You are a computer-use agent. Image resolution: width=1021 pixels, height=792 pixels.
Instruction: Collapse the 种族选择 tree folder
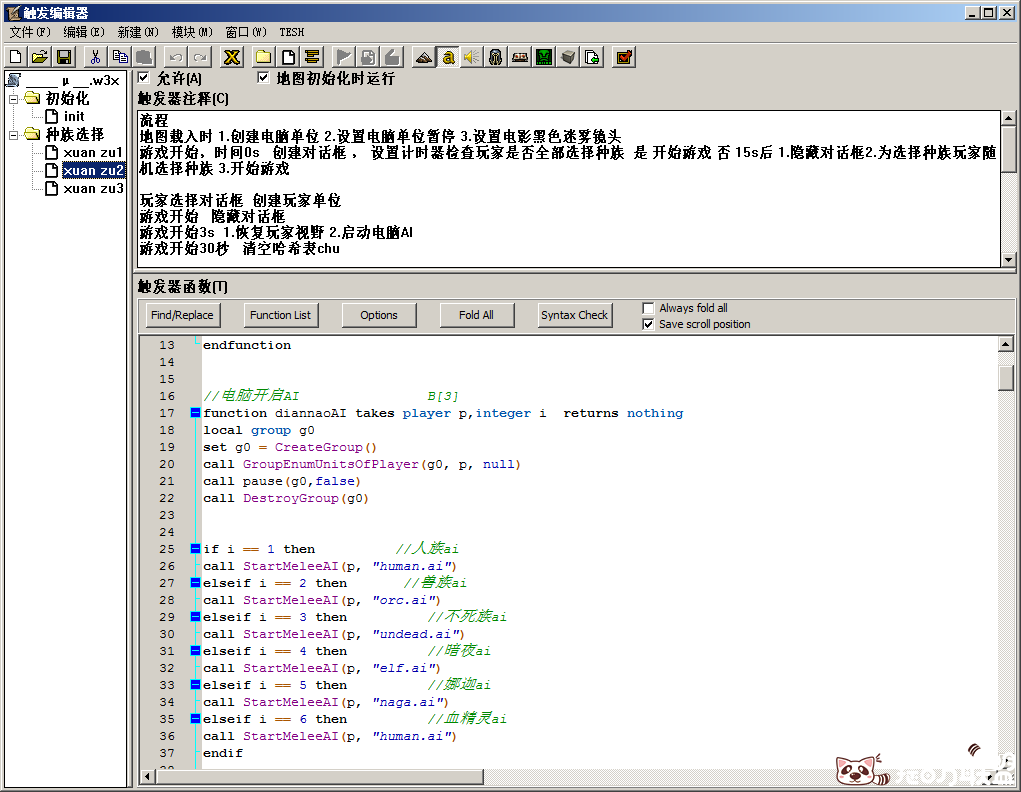click(14, 134)
